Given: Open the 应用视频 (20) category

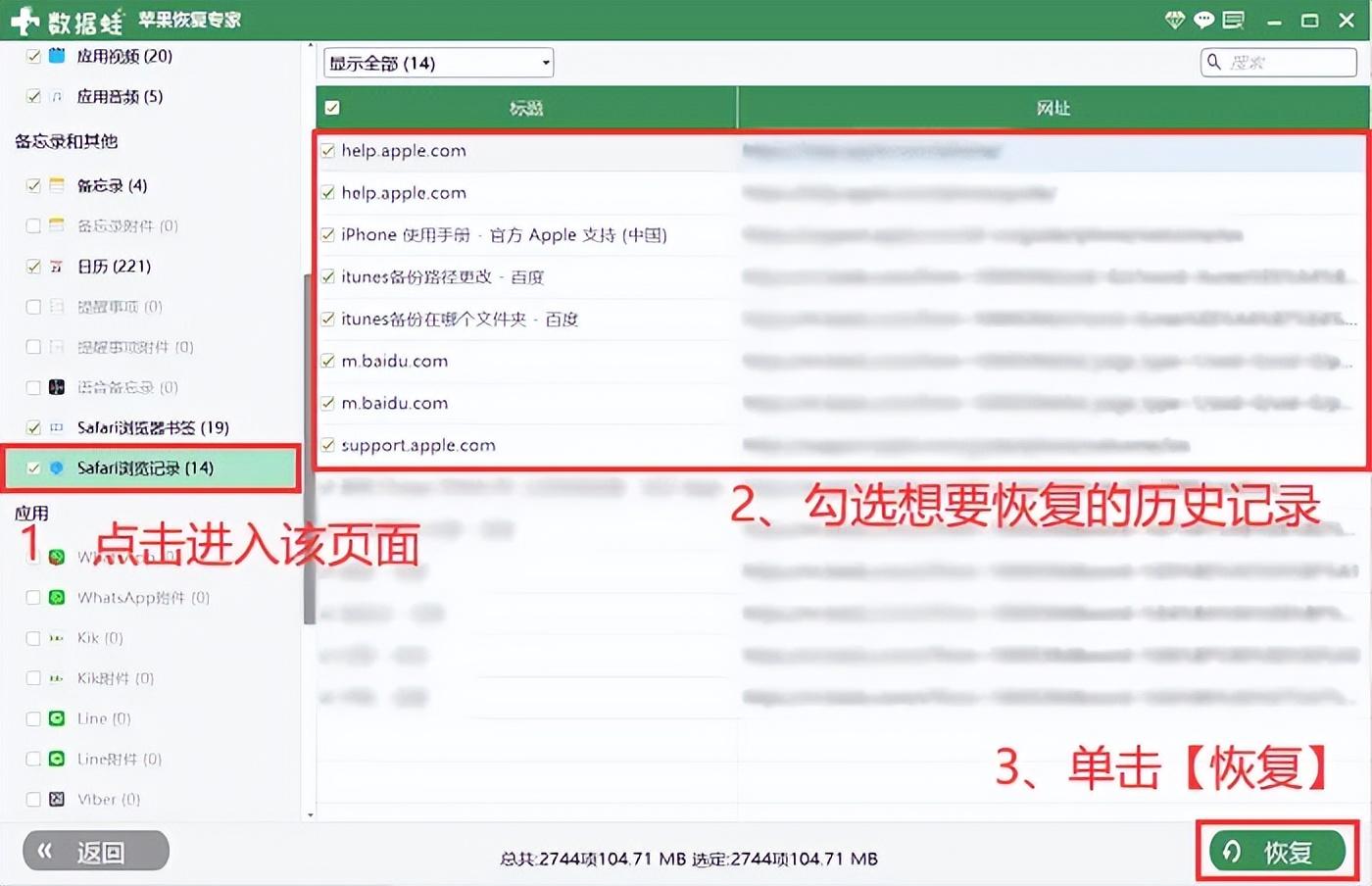Looking at the screenshot, I should (124, 56).
